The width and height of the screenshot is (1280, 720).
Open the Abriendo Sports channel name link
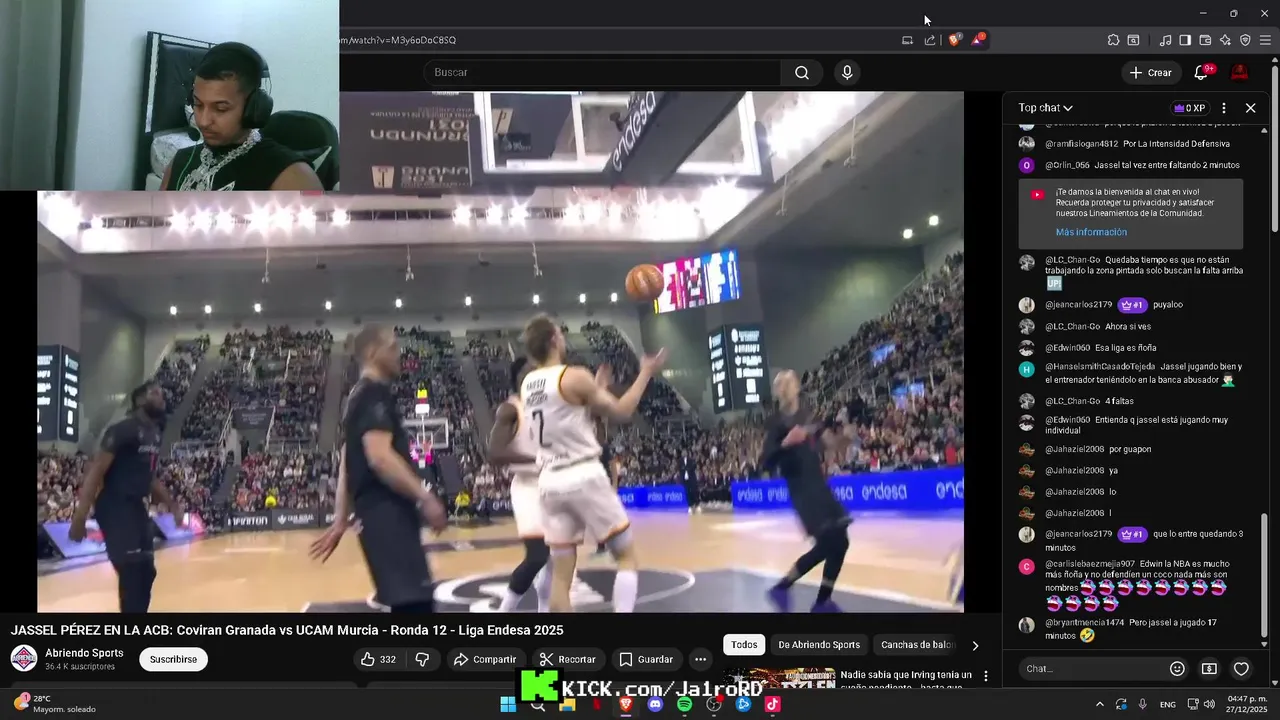(84, 653)
